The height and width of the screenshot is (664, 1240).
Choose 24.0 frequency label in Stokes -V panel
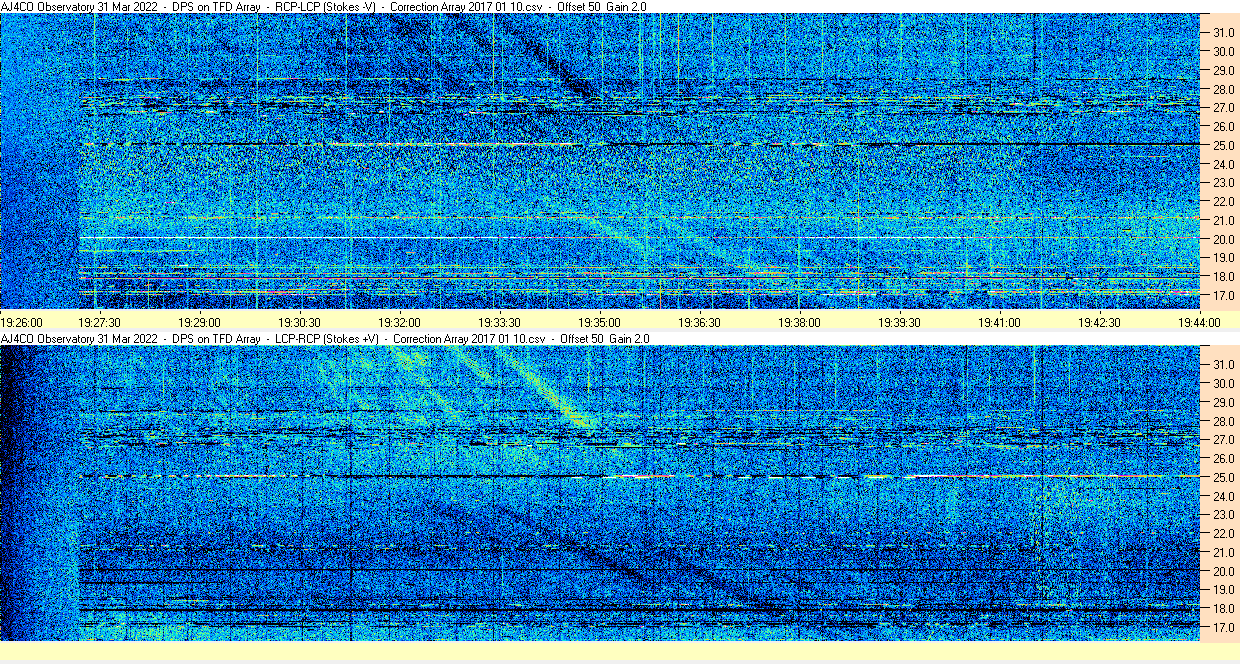pos(1223,165)
